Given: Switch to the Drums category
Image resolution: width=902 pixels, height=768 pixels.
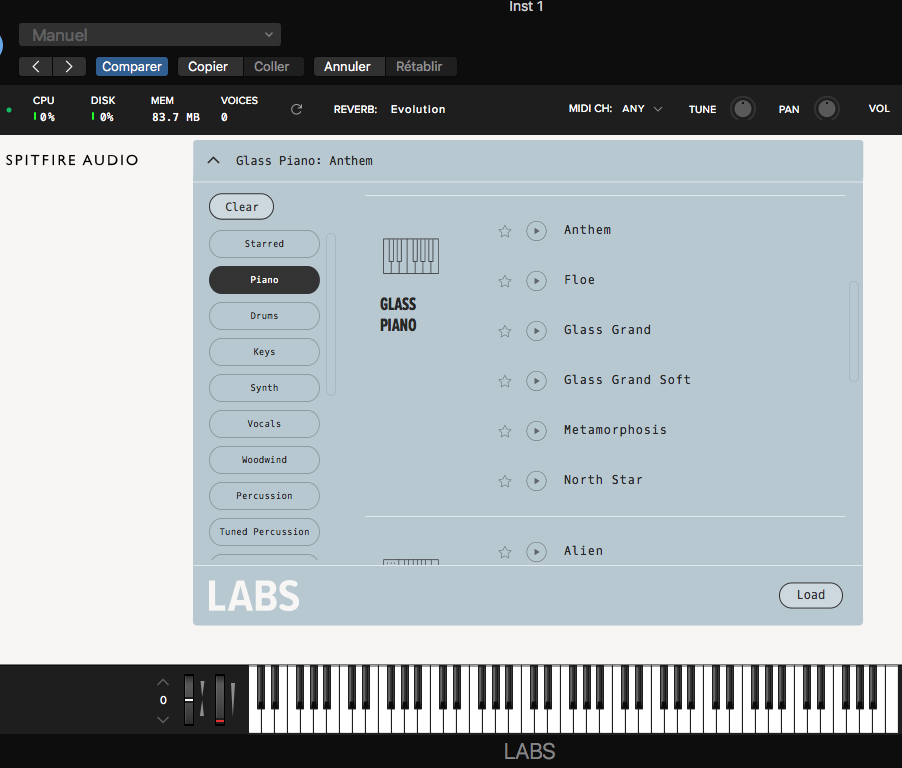Looking at the screenshot, I should point(263,315).
